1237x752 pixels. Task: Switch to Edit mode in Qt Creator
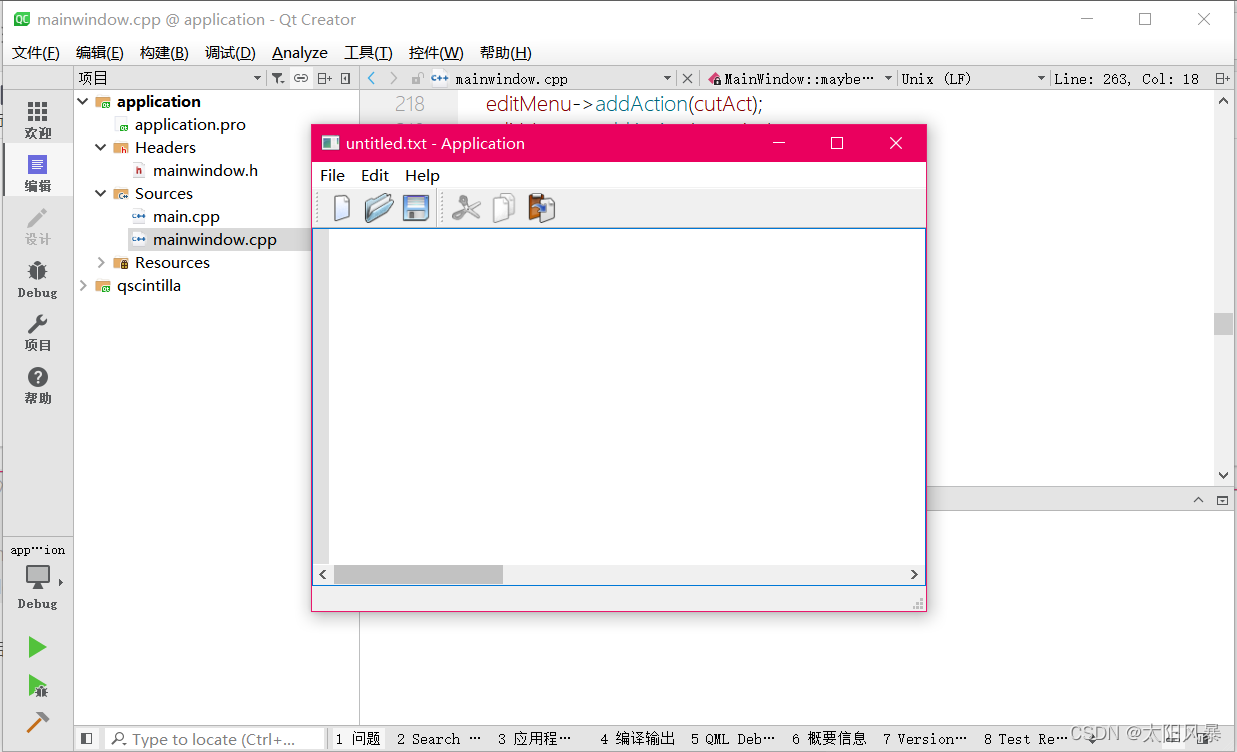[37, 173]
